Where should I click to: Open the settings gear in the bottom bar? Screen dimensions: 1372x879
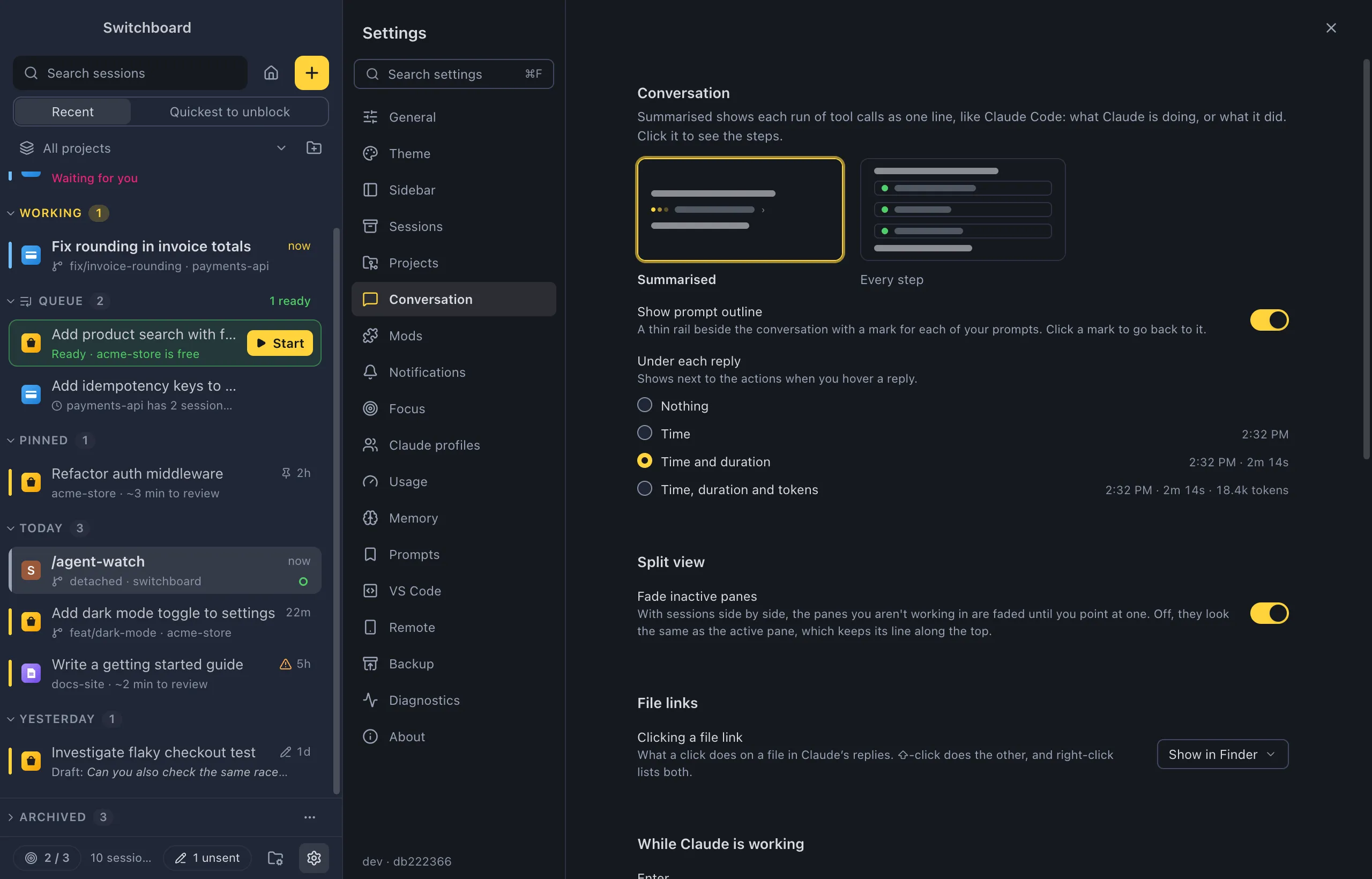tap(314, 858)
